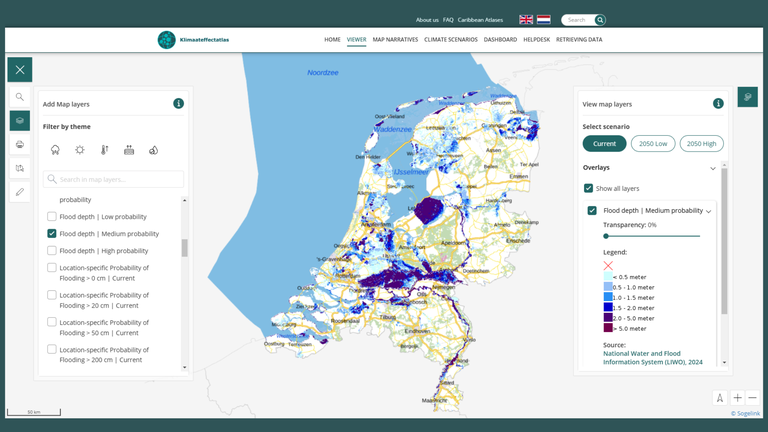This screenshot has width=768, height=432.
Task: Adjust the layer transparency slider
Action: point(607,236)
